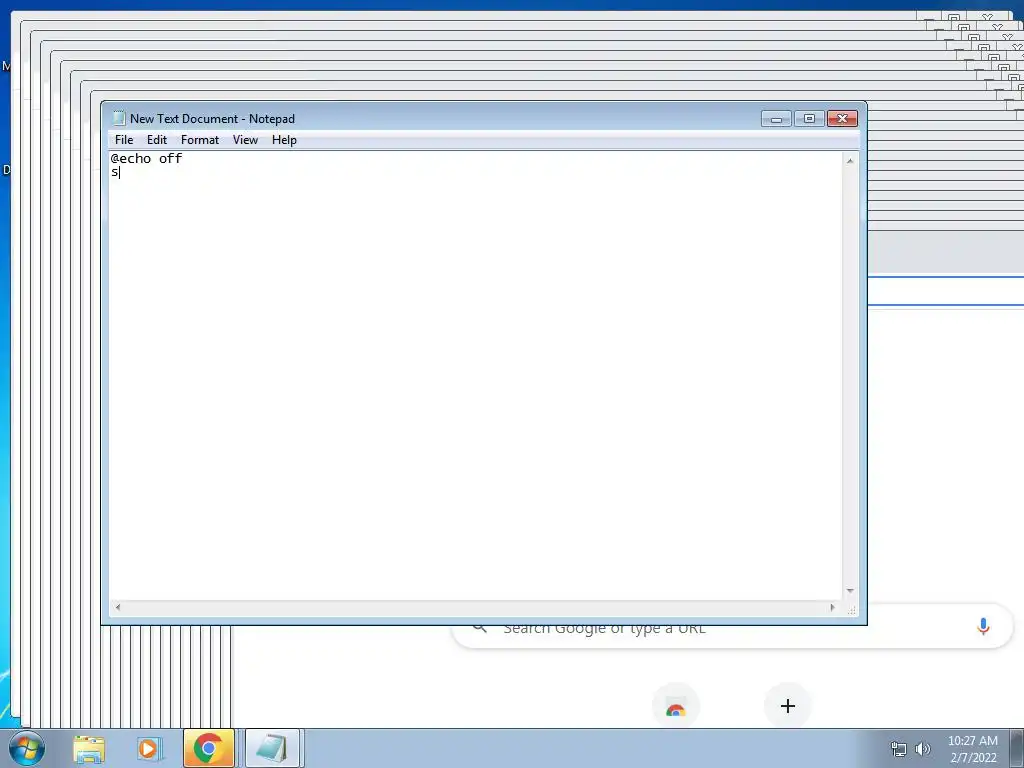
Task: Click the Show desktop button on the taskbar
Action: coord(1017,748)
